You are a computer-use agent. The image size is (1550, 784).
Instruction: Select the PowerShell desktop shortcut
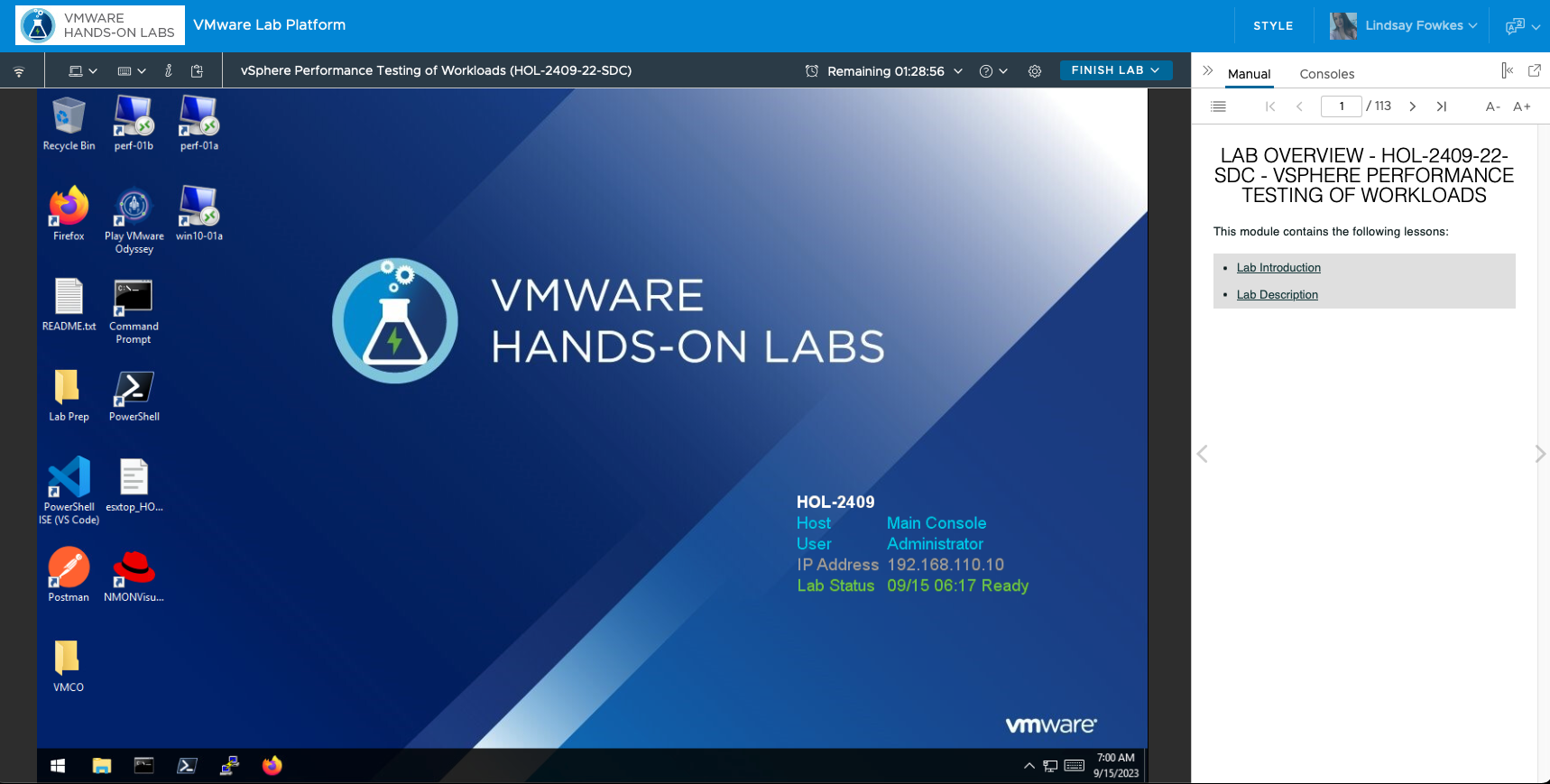tap(134, 394)
